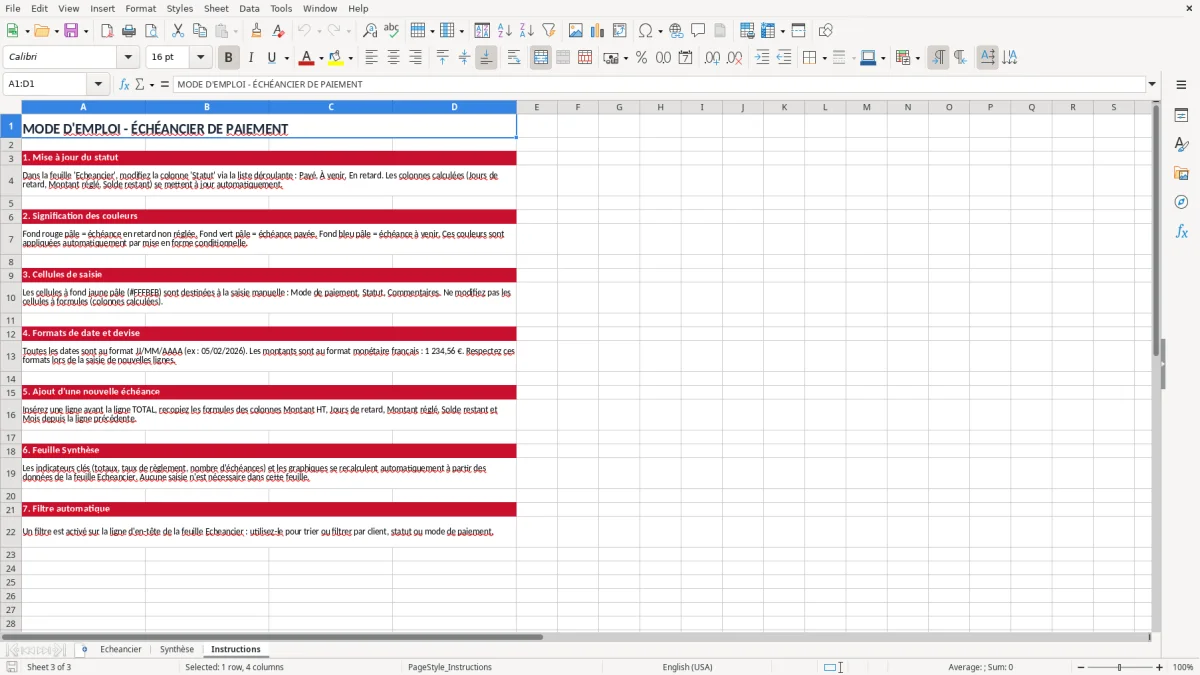This screenshot has height=675, width=1200.
Task: Click the formula input line
Action: click(x=658, y=84)
